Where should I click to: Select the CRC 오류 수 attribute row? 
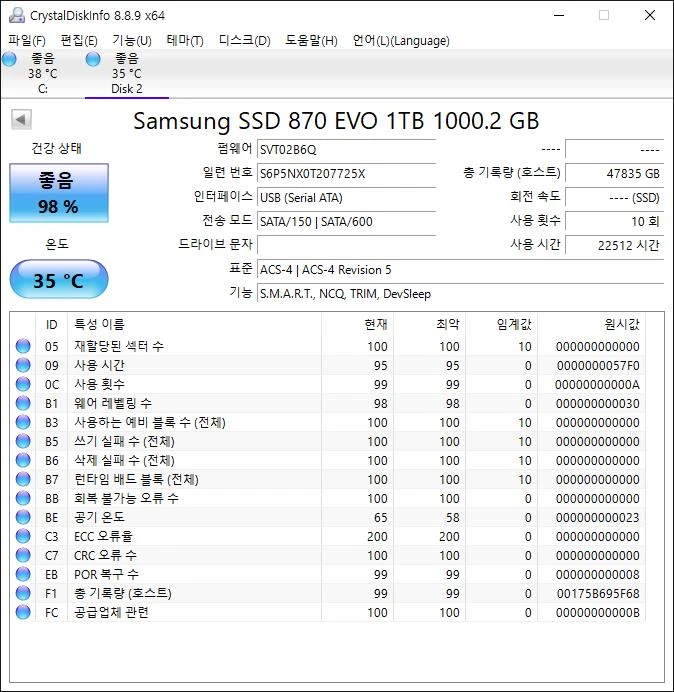[328, 555]
